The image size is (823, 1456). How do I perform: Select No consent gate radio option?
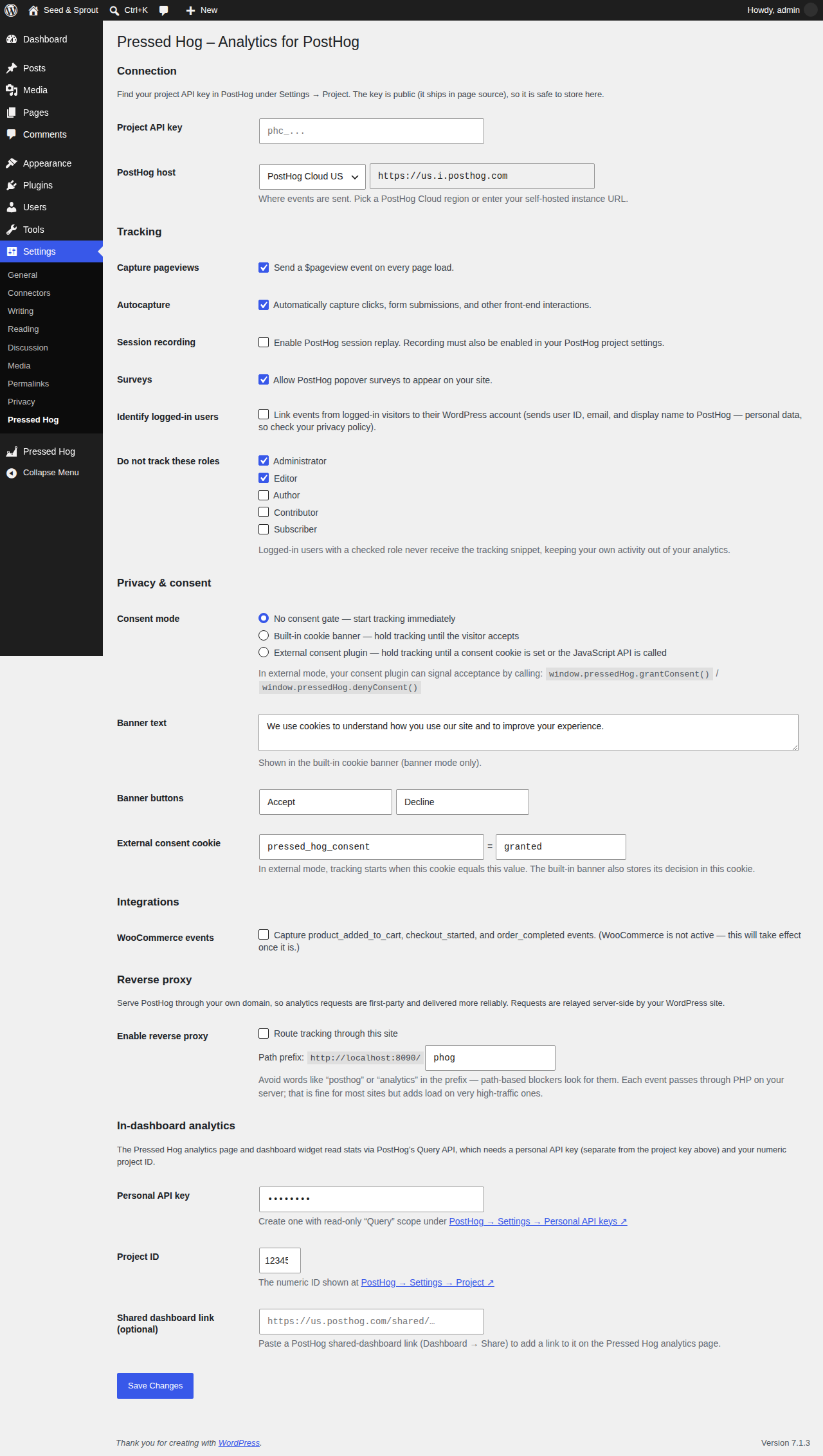coord(264,618)
